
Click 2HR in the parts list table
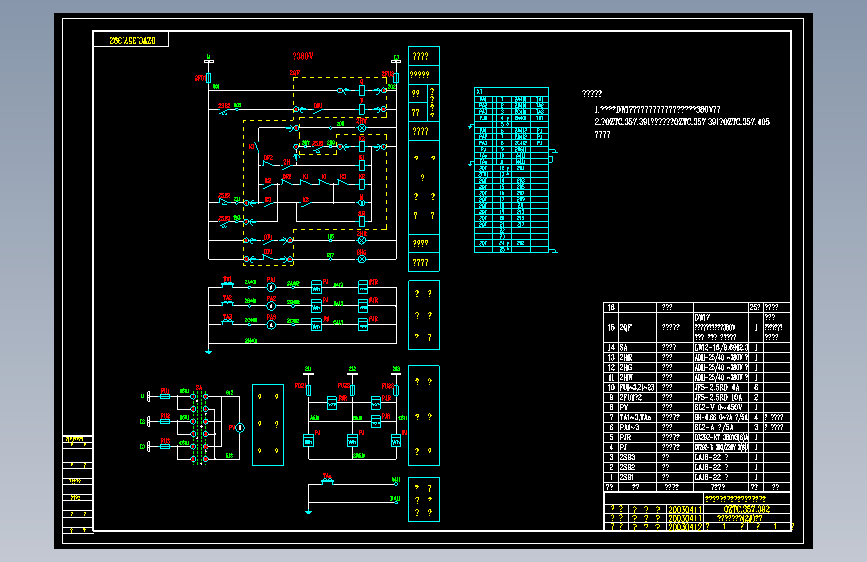point(626,358)
